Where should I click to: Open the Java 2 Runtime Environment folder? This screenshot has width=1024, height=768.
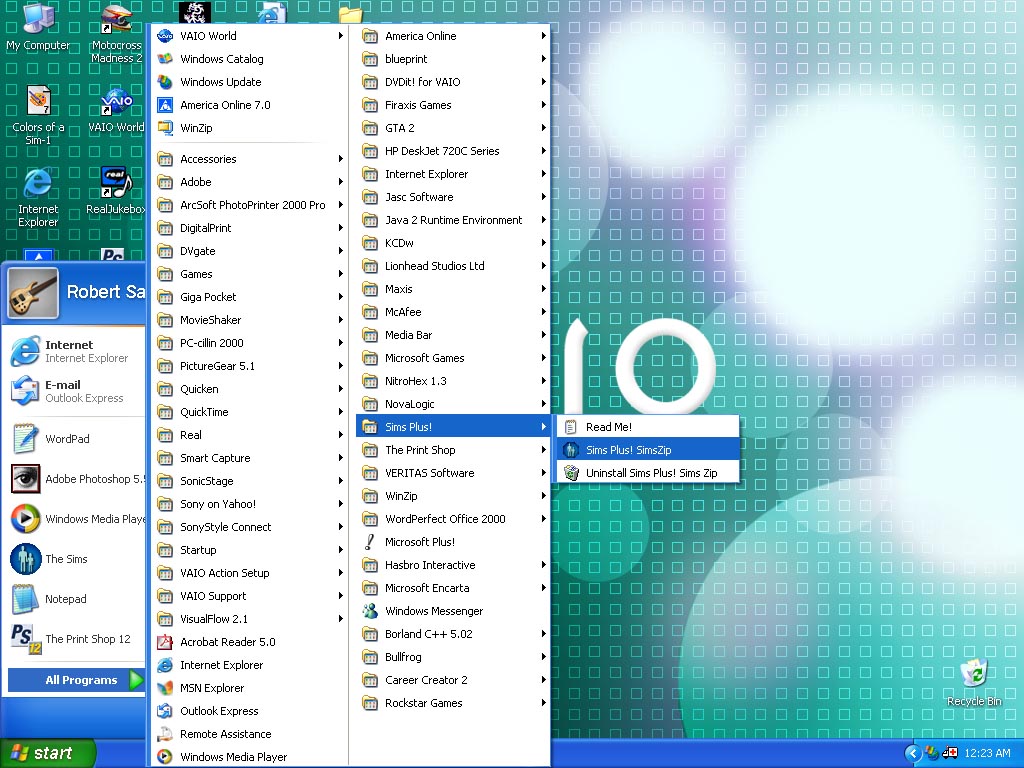click(x=453, y=220)
